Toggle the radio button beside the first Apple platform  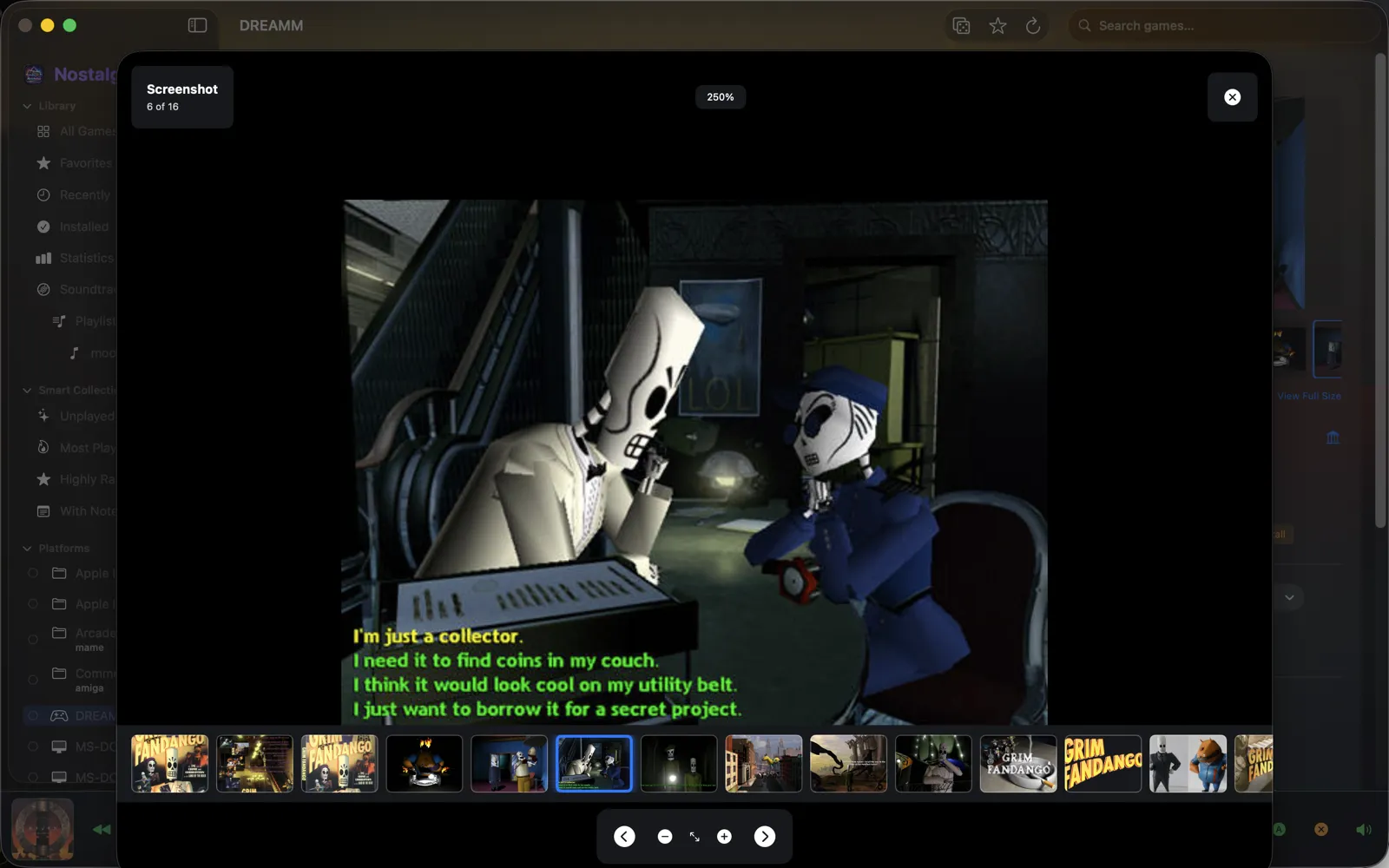pyautogui.click(x=33, y=573)
